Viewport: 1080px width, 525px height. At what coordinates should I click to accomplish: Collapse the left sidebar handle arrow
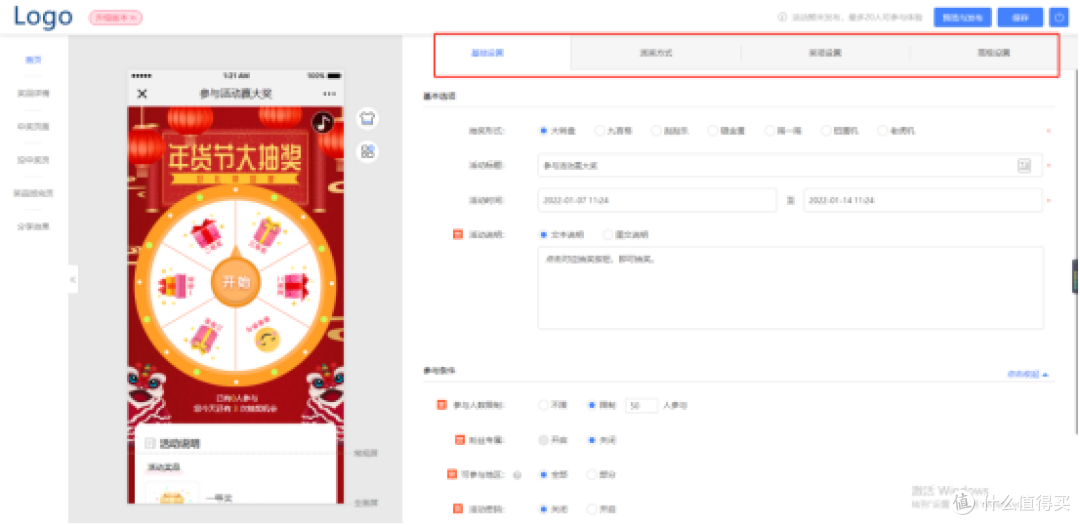[72, 279]
